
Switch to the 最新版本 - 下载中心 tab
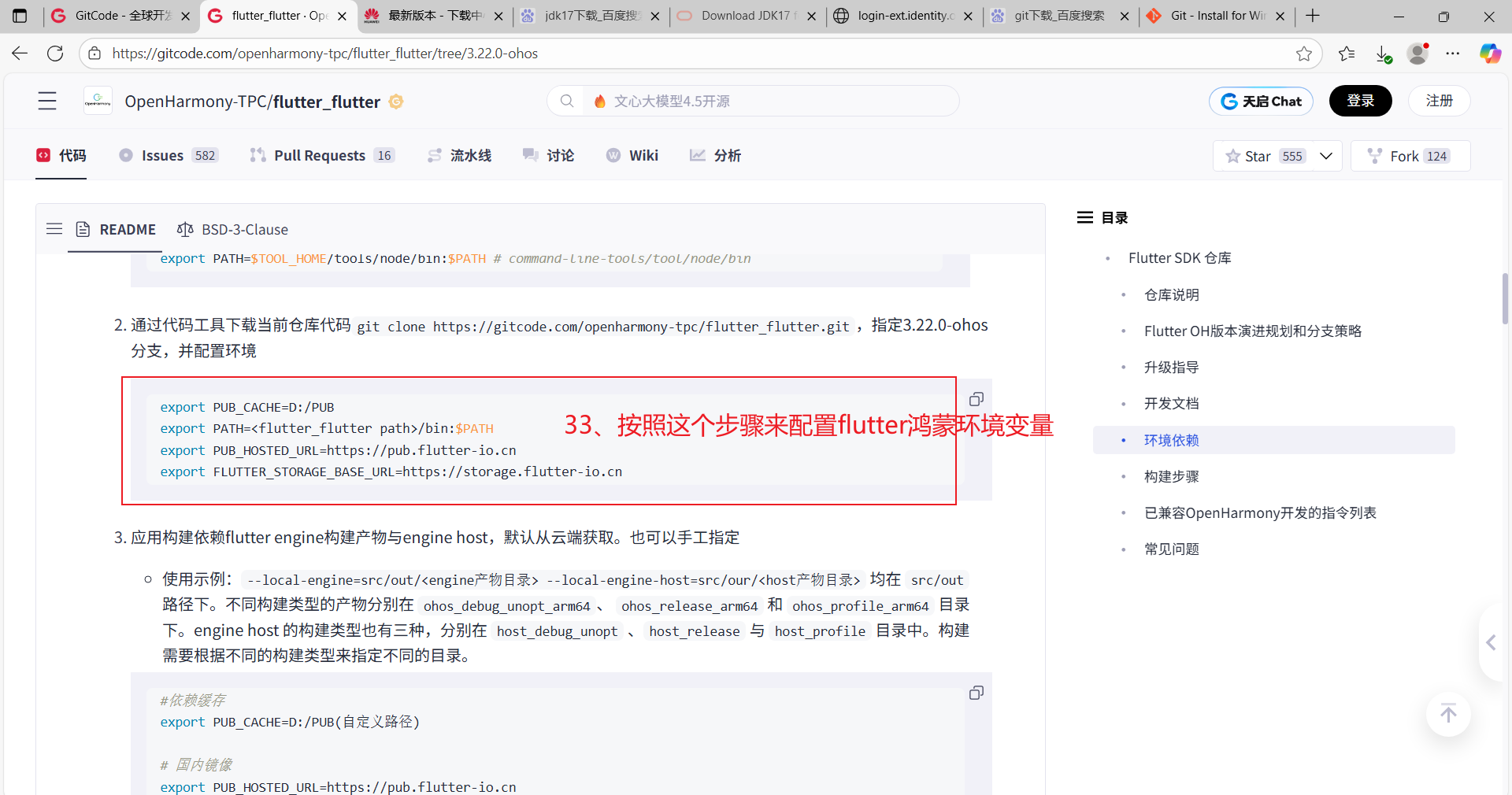(x=434, y=16)
